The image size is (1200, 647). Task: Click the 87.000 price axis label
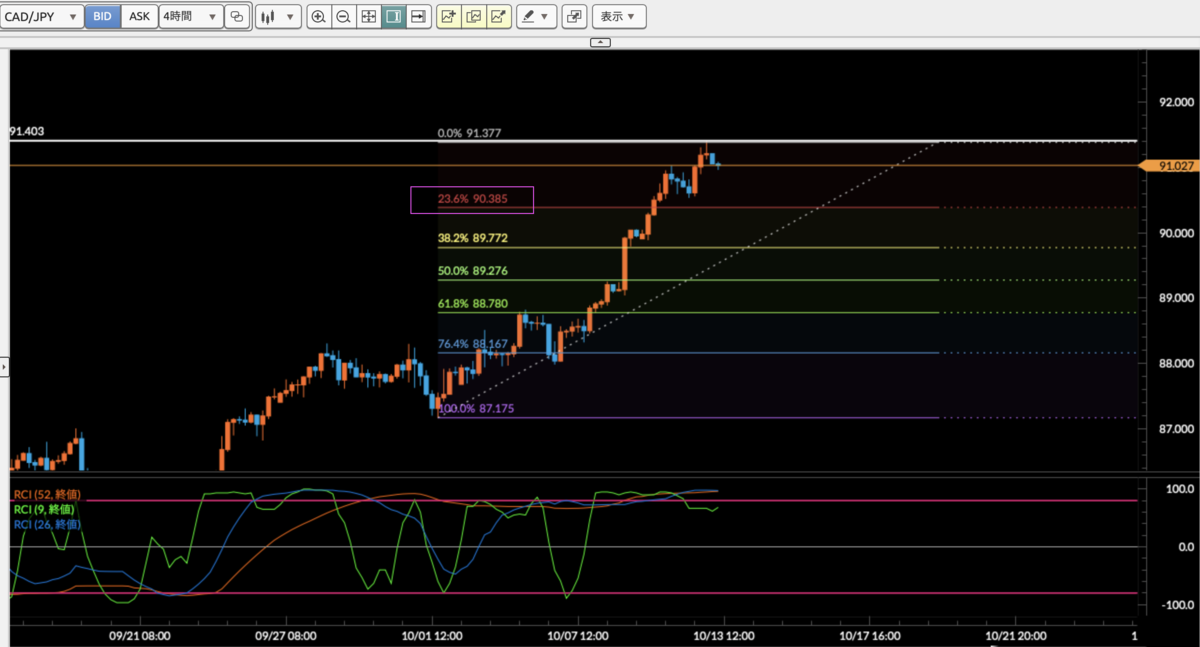tap(1176, 428)
